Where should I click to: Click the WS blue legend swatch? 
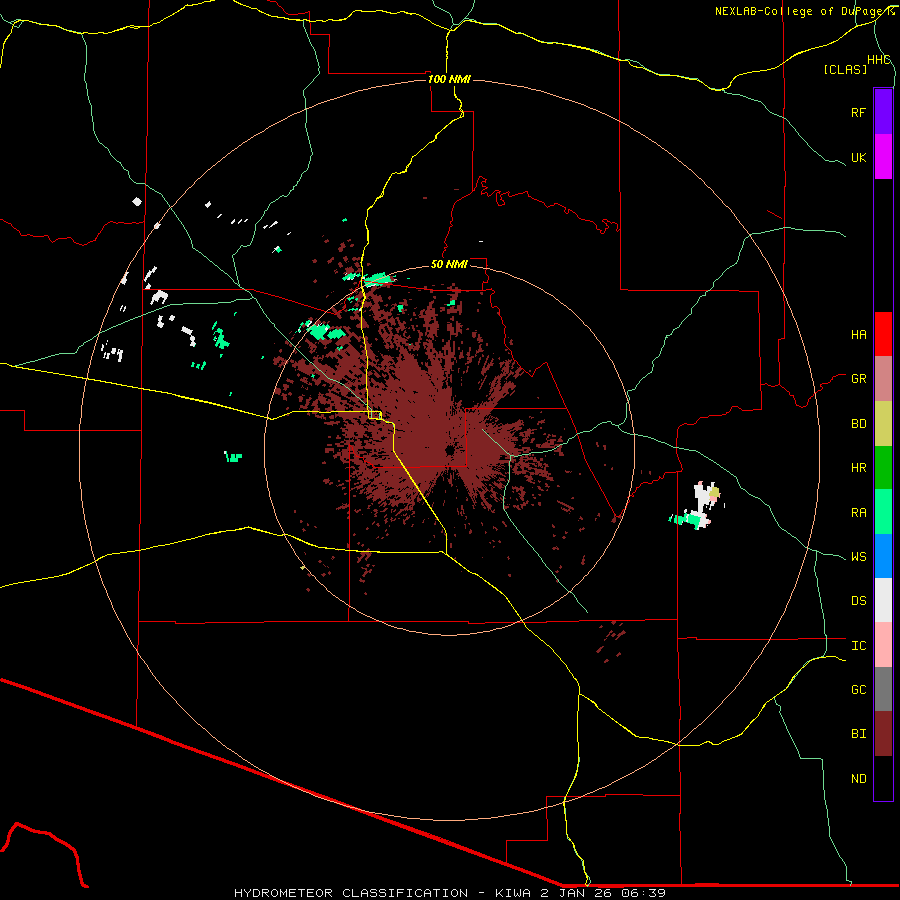(x=883, y=556)
